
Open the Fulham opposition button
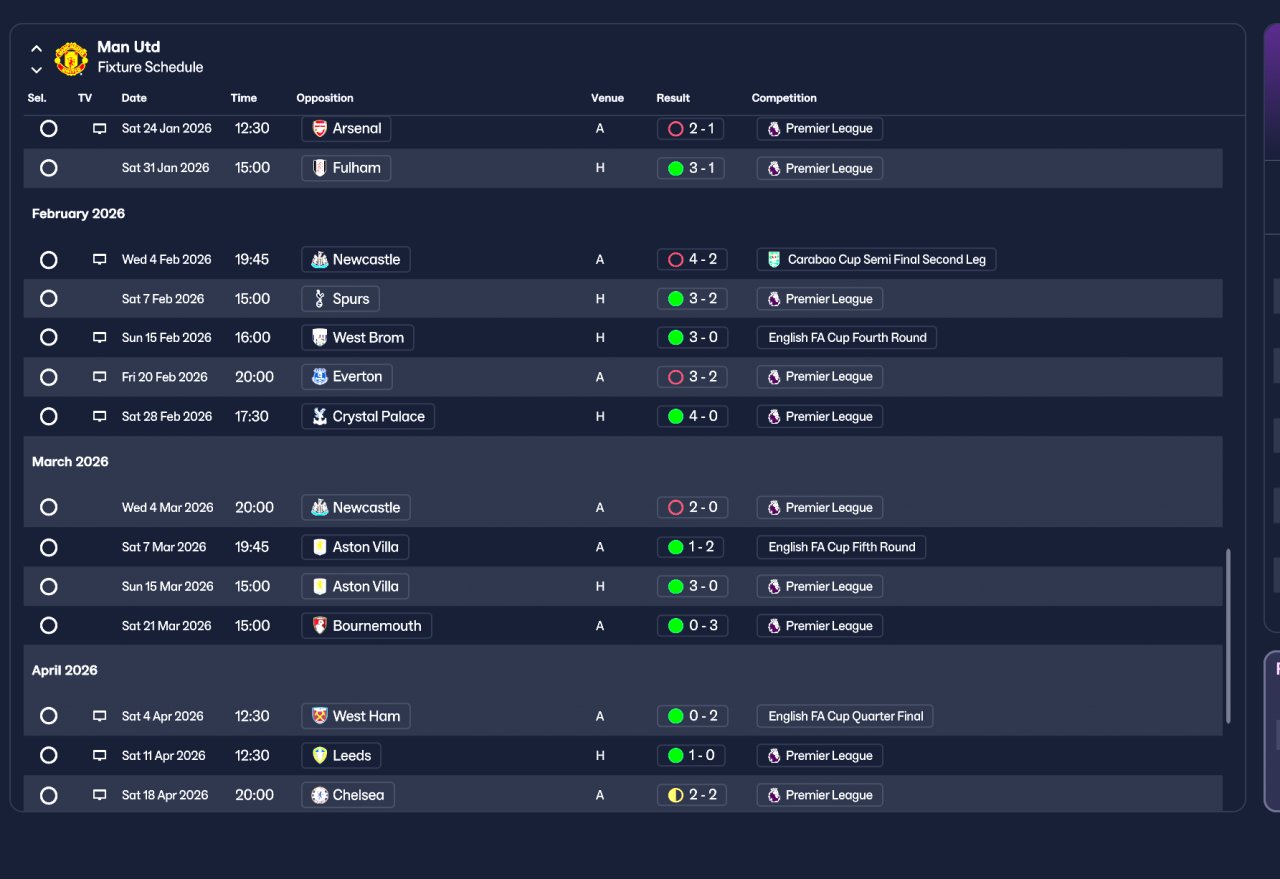coord(346,168)
